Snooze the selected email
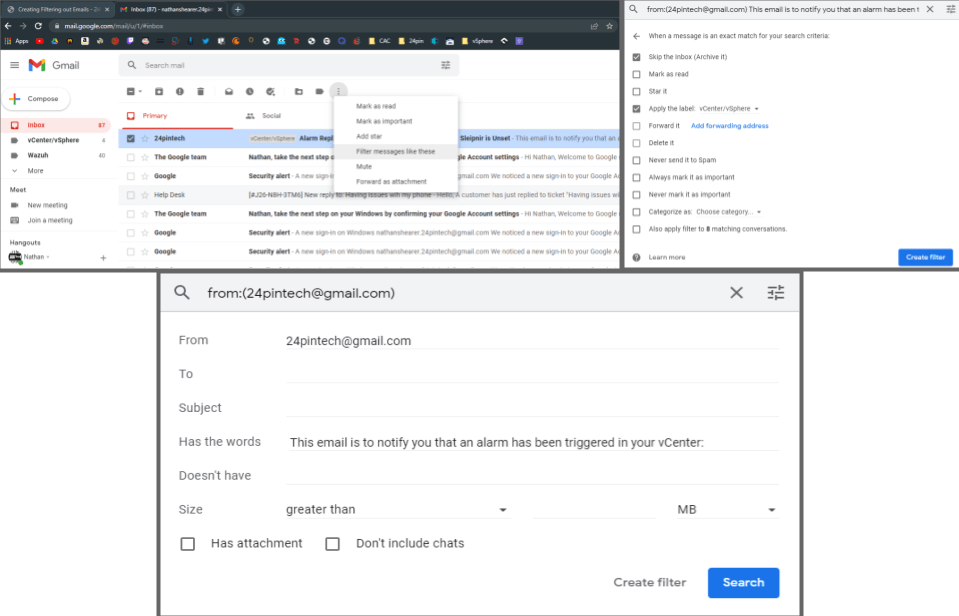This screenshot has width=959, height=616. 250,91
